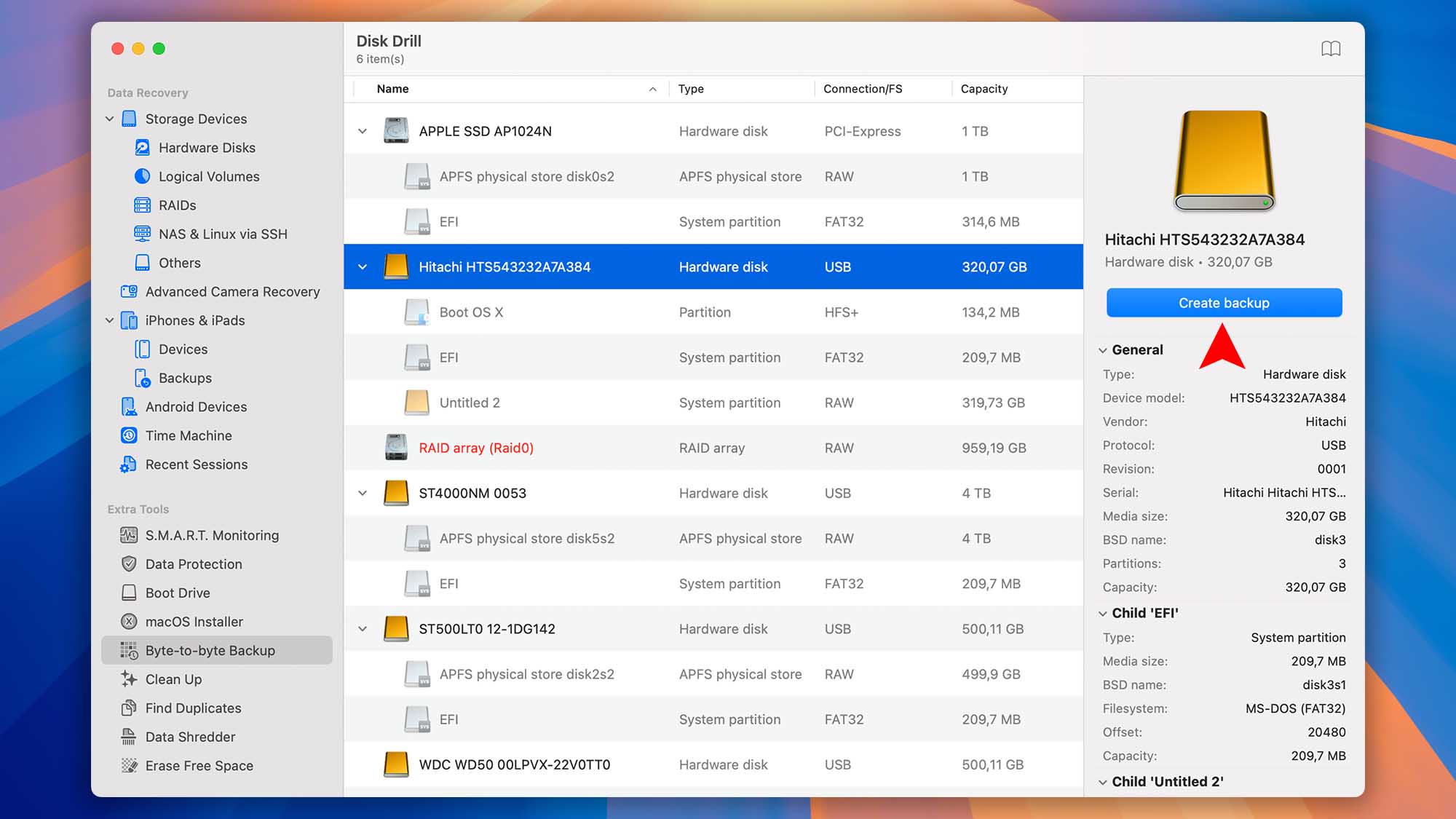The image size is (1456, 819).
Task: Open Hardware Disks in the sidebar
Action: 207,148
